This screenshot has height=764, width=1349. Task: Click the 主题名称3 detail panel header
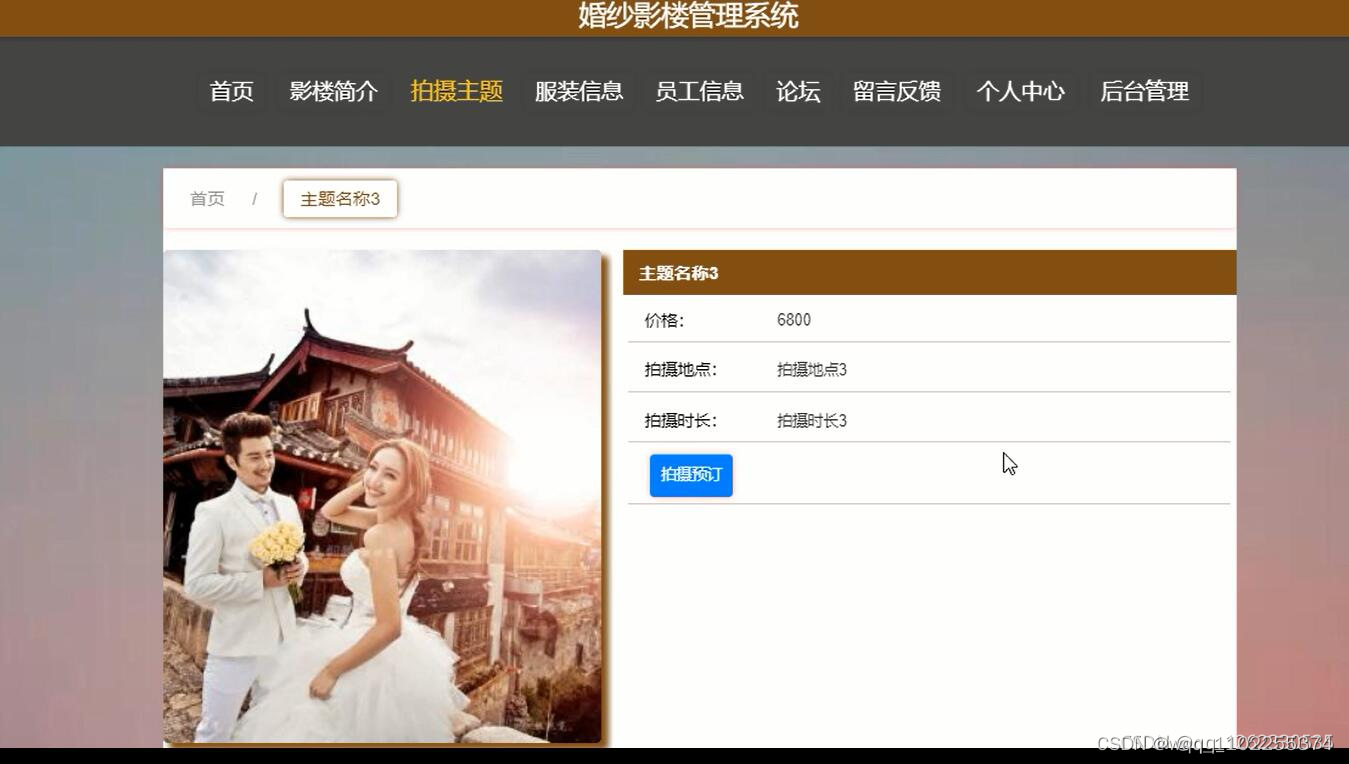pyautogui.click(x=678, y=272)
